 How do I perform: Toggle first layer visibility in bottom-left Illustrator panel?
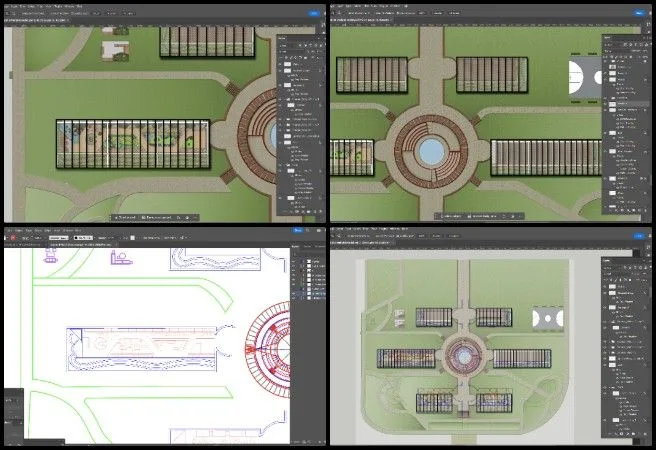pos(295,260)
